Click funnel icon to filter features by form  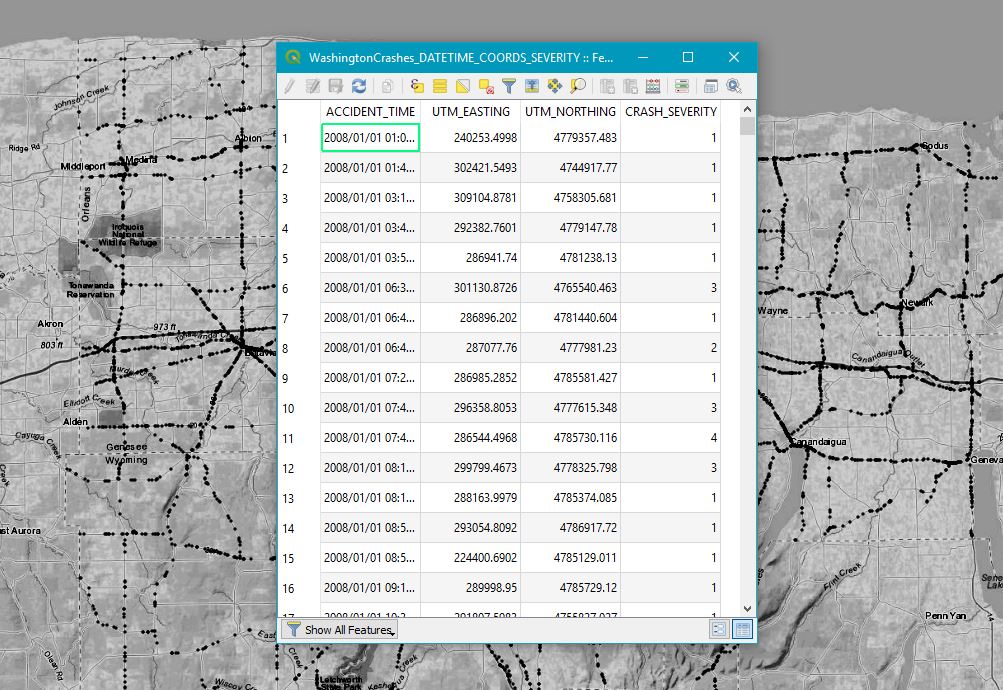point(508,87)
